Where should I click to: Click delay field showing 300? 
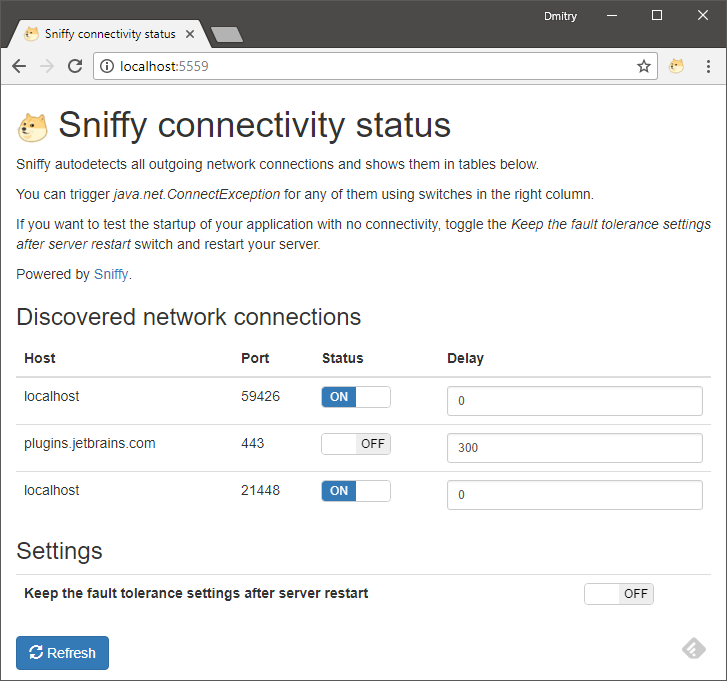click(574, 448)
